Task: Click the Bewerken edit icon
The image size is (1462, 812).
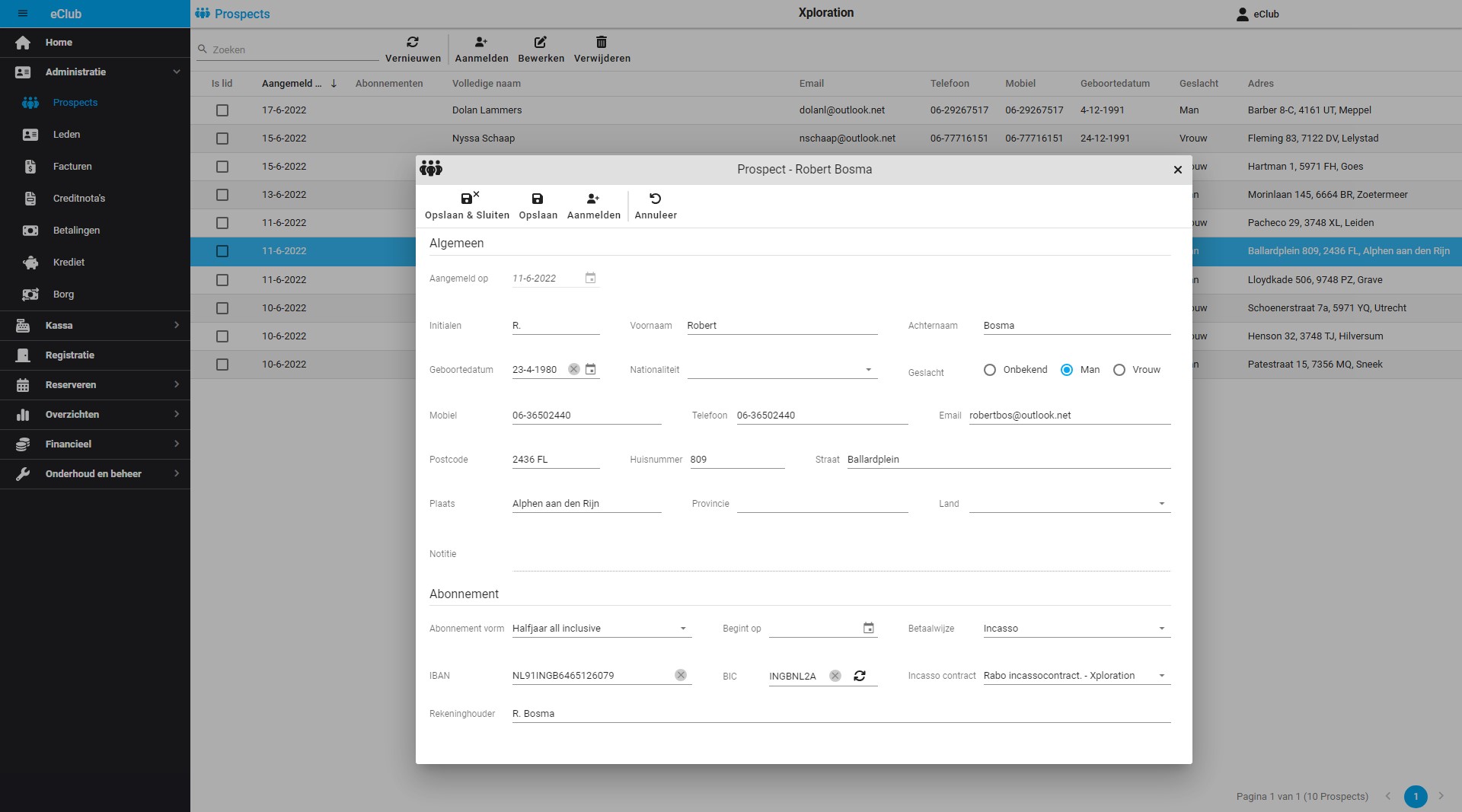Action: pyautogui.click(x=541, y=43)
